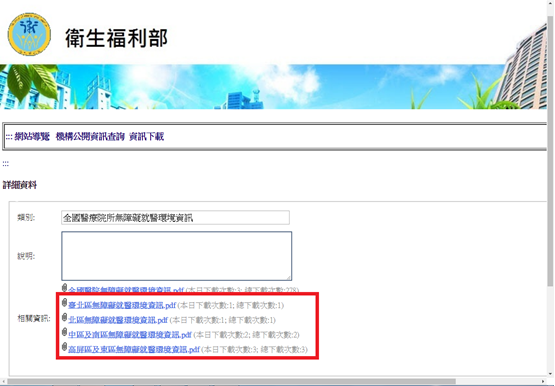Image resolution: width=555 pixels, height=386 pixels.
Task: Download 高屏區及東區無障礙就醫環境資訊.pdf
Action: click(x=134, y=350)
